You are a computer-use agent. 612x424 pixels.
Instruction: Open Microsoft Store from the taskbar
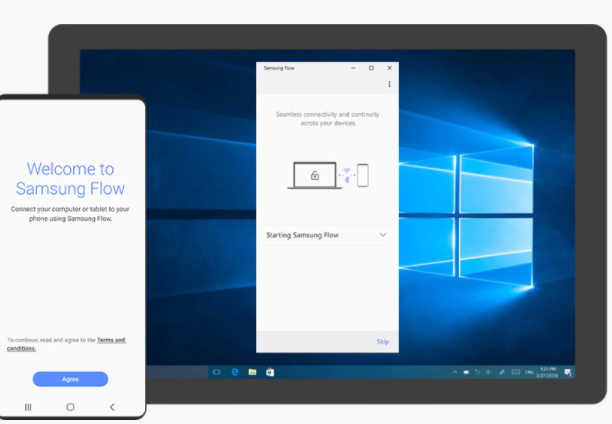tap(270, 372)
